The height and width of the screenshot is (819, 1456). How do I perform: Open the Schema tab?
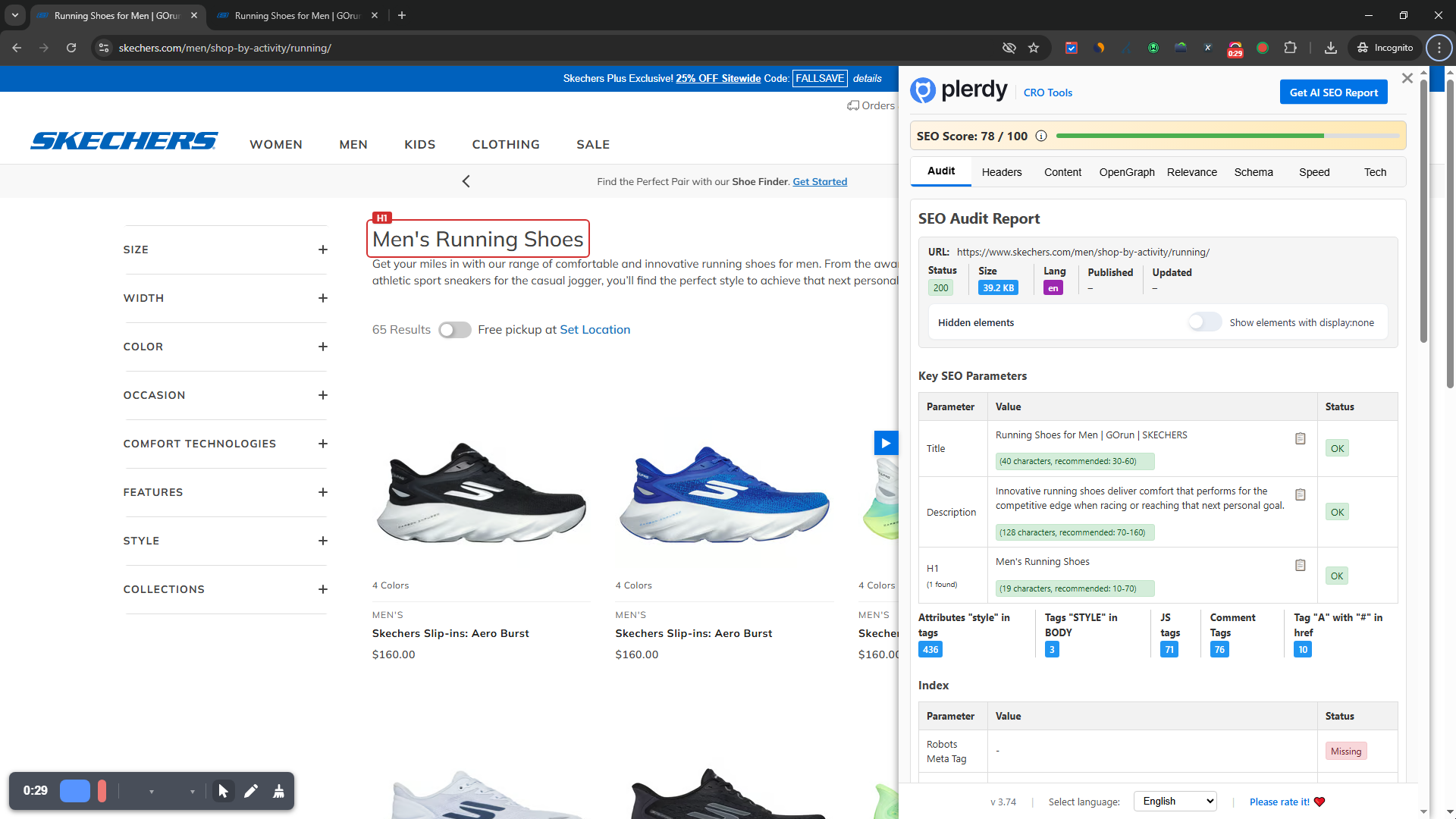[x=1253, y=172]
